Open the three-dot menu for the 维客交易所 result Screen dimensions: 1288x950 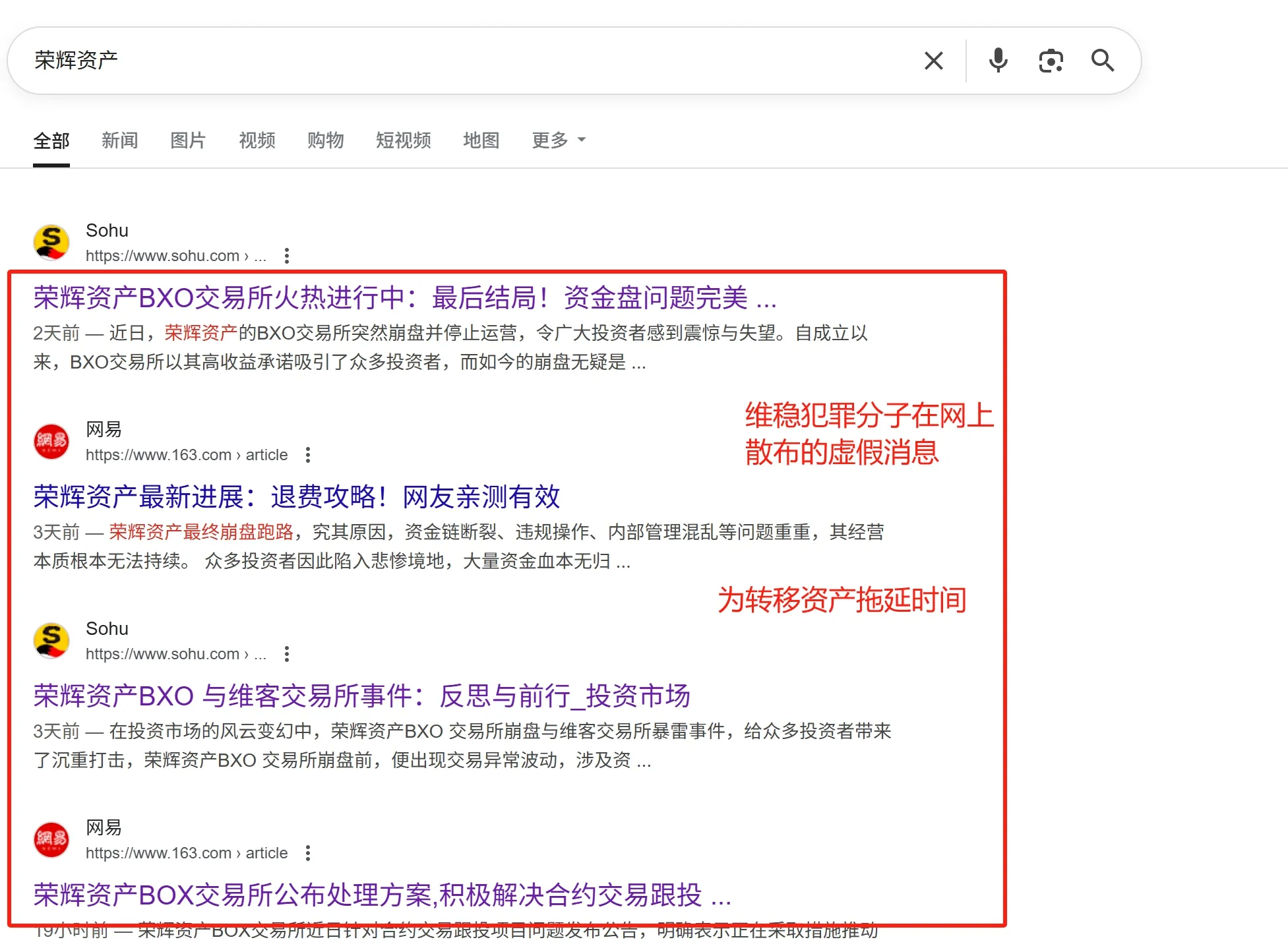coord(286,654)
